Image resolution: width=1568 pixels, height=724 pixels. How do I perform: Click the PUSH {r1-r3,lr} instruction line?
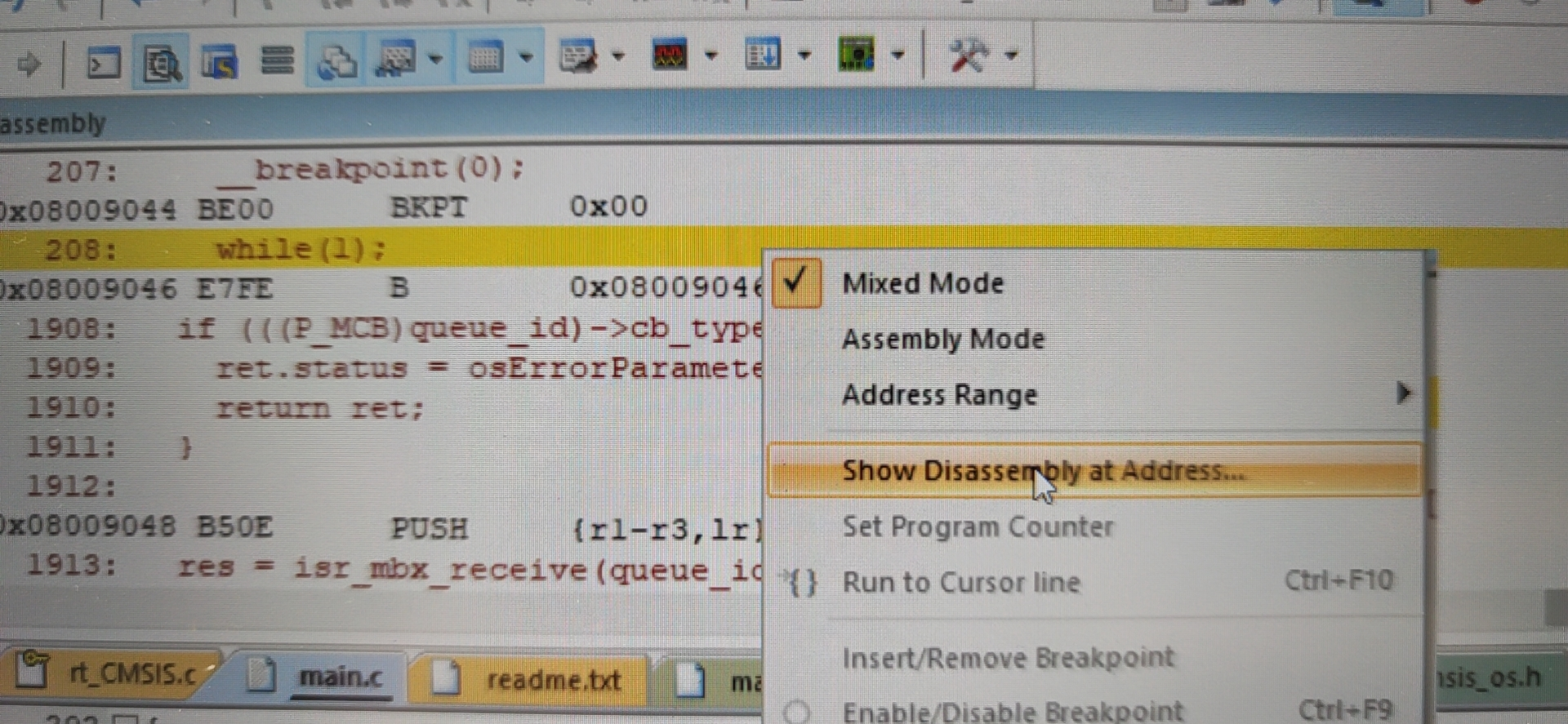pos(382,528)
